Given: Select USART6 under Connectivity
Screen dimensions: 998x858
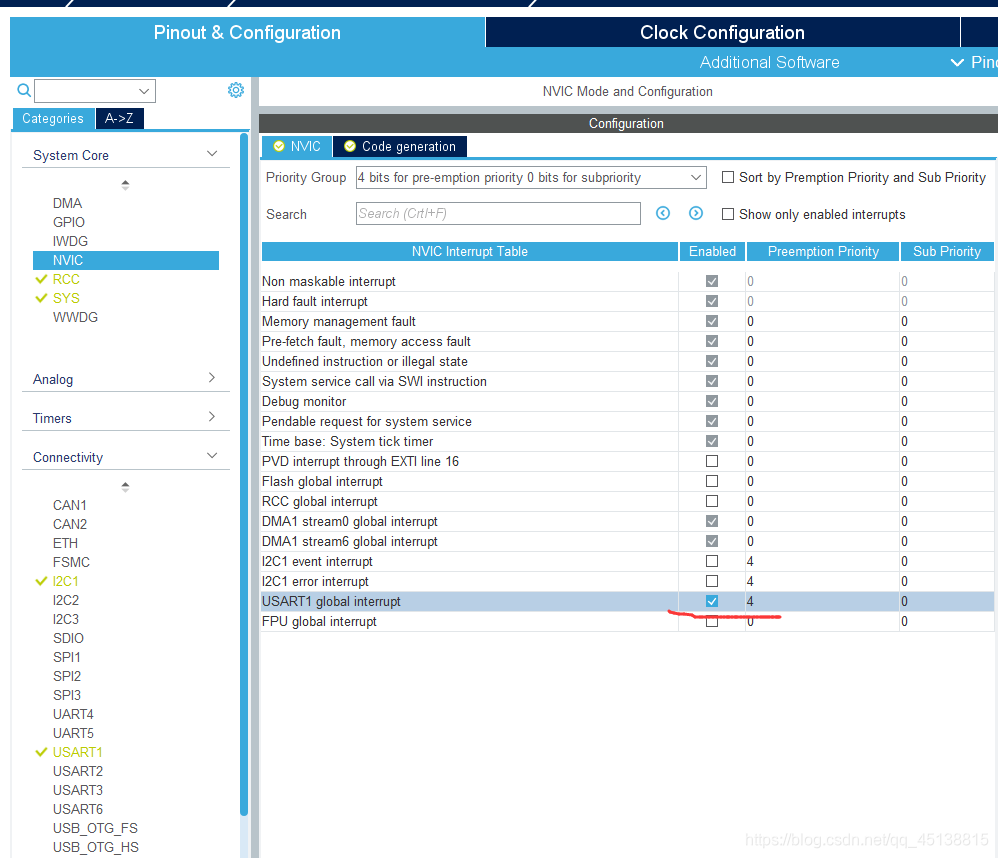Looking at the screenshot, I should (78, 809).
